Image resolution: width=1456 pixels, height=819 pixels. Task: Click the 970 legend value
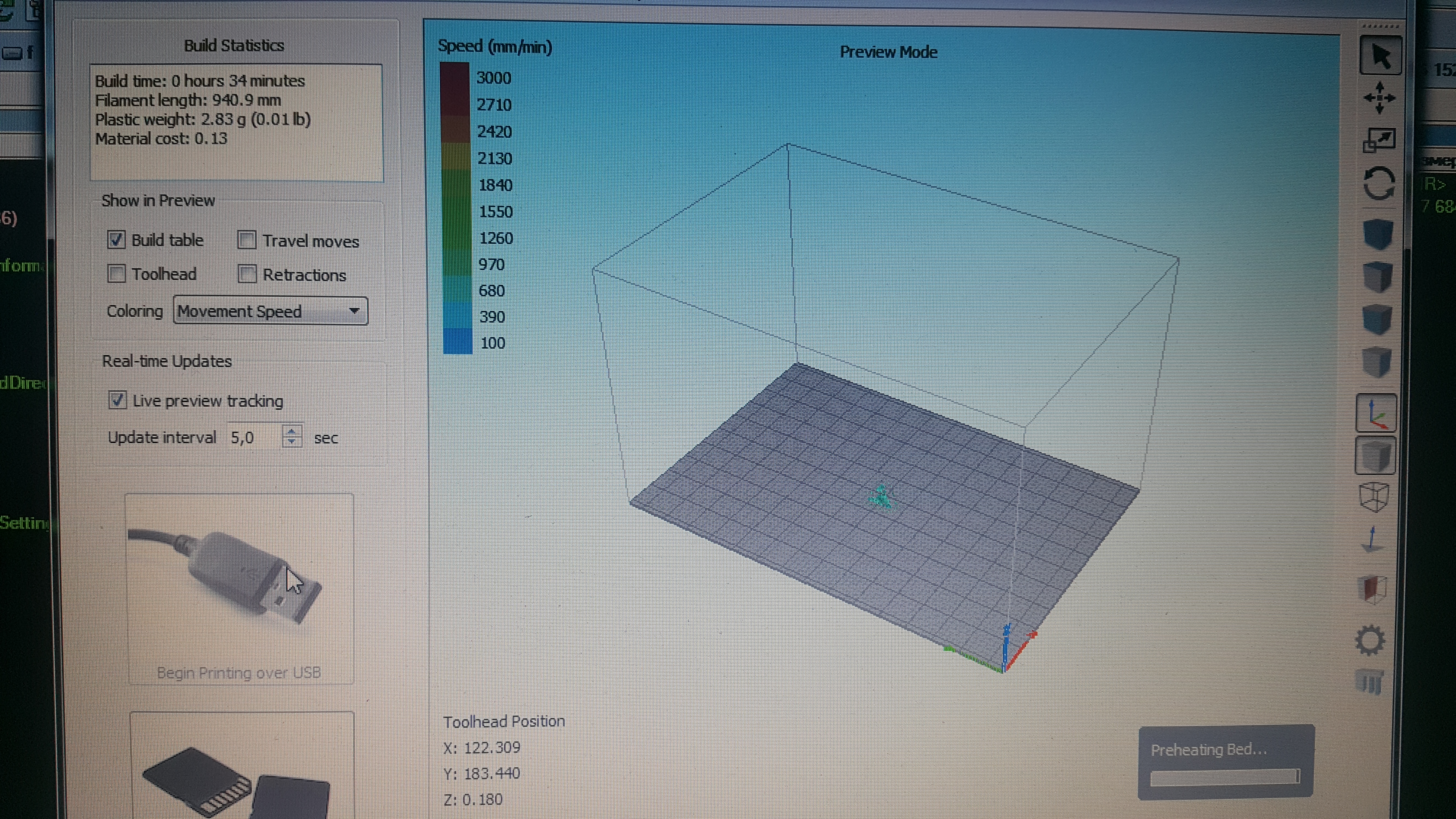[491, 264]
